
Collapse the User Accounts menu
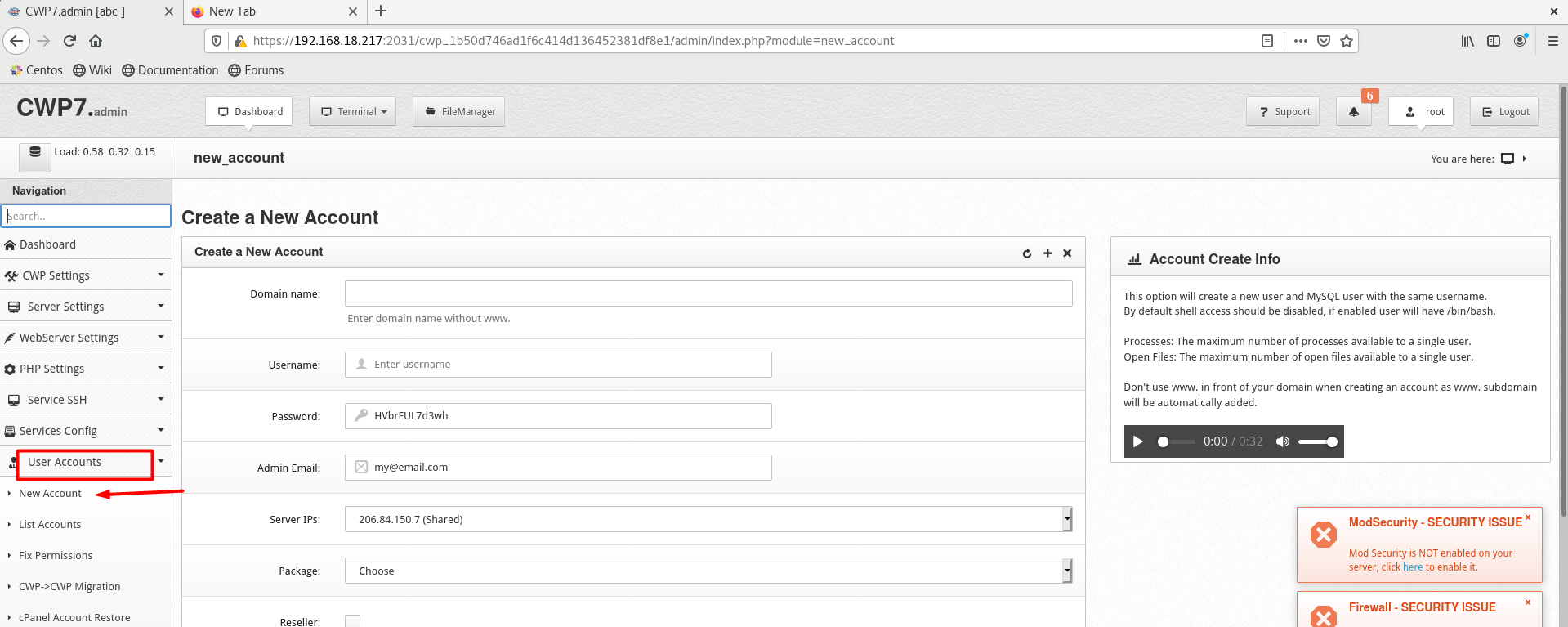[86, 463]
